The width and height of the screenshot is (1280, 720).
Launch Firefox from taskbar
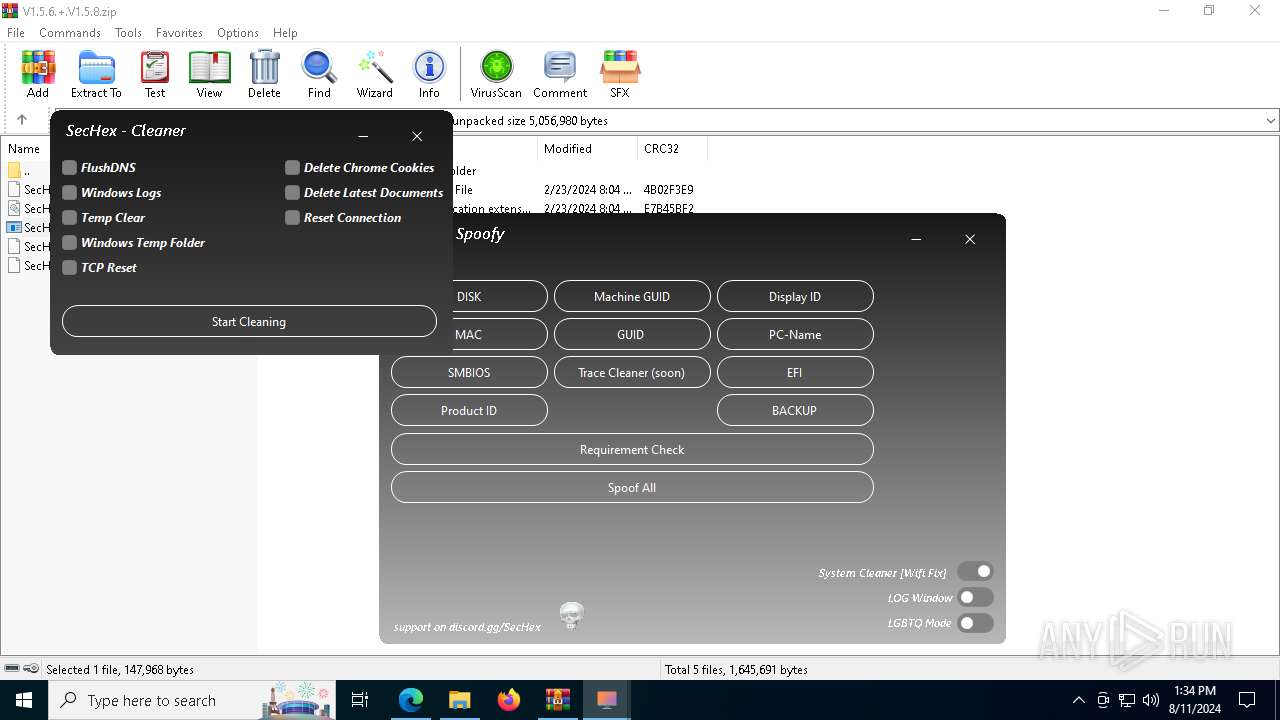(509, 700)
